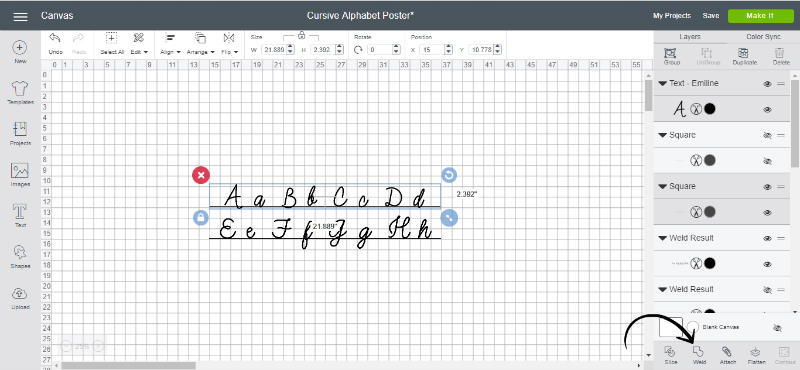Click the lock handle on selection
Screen dimensions: 800x370
pos(201,217)
